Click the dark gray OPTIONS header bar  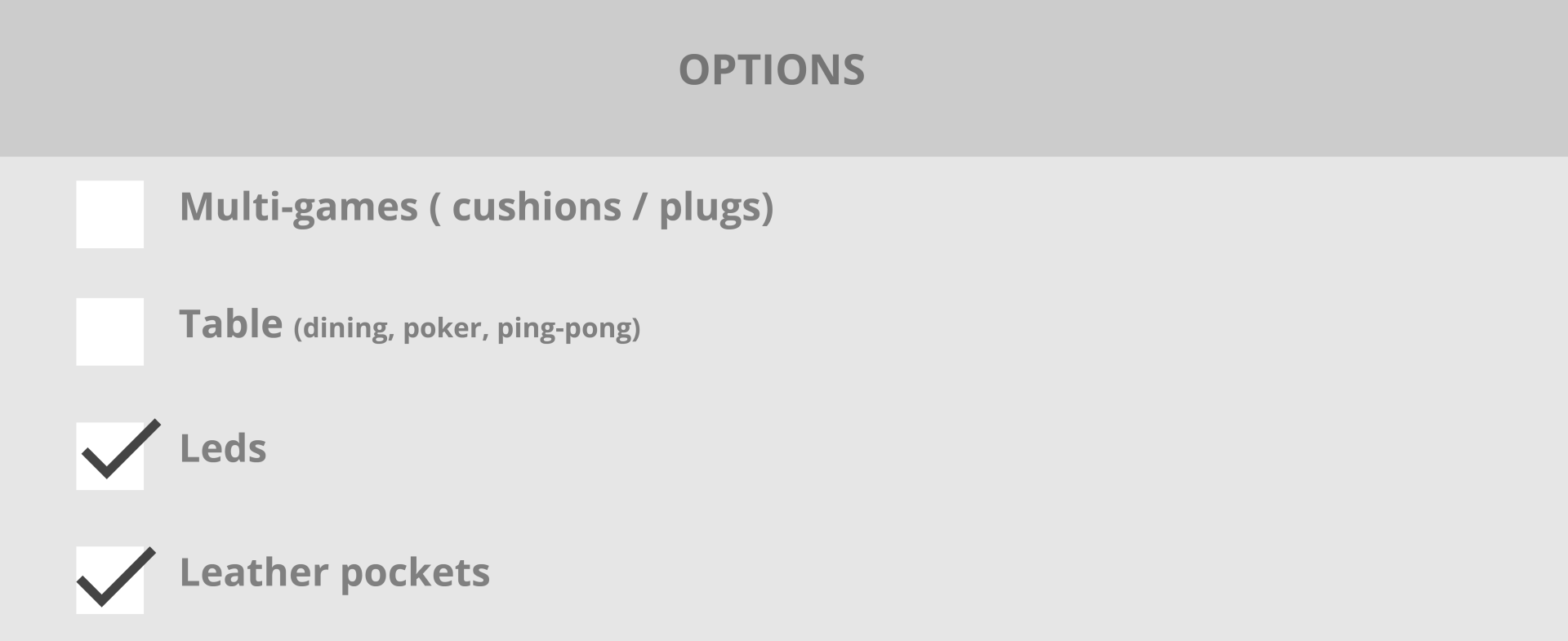(x=784, y=78)
